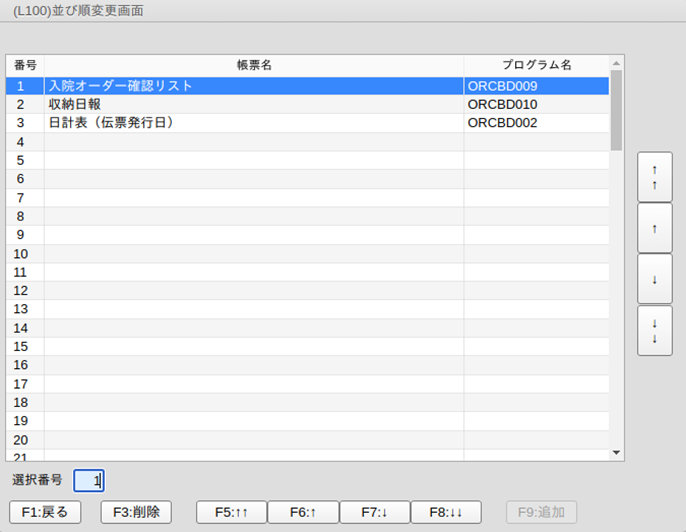Select the 入院オーダー確認リスト row
Screen dimensions: 686x532
coord(307,86)
